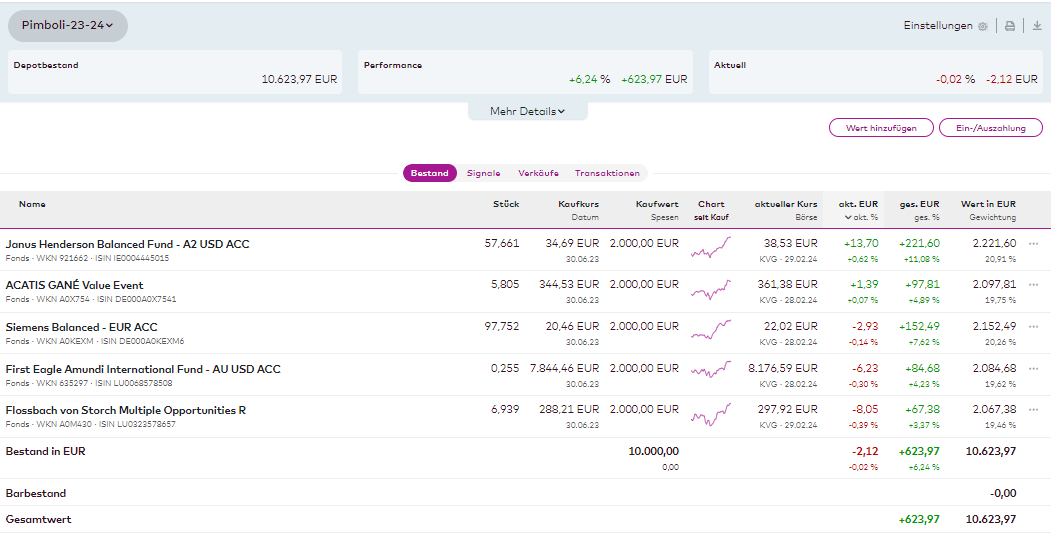Open three-dot menu for Janus Henderson Balanced Fund

[1034, 244]
